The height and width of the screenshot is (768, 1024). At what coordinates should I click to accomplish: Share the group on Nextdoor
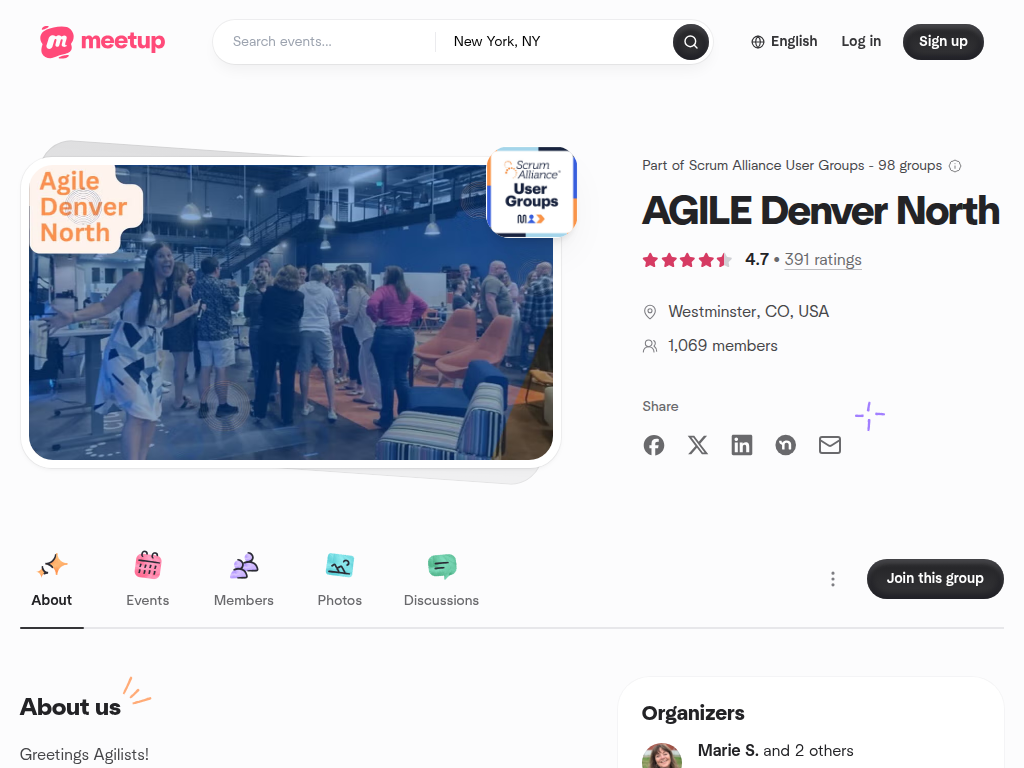click(x=786, y=445)
